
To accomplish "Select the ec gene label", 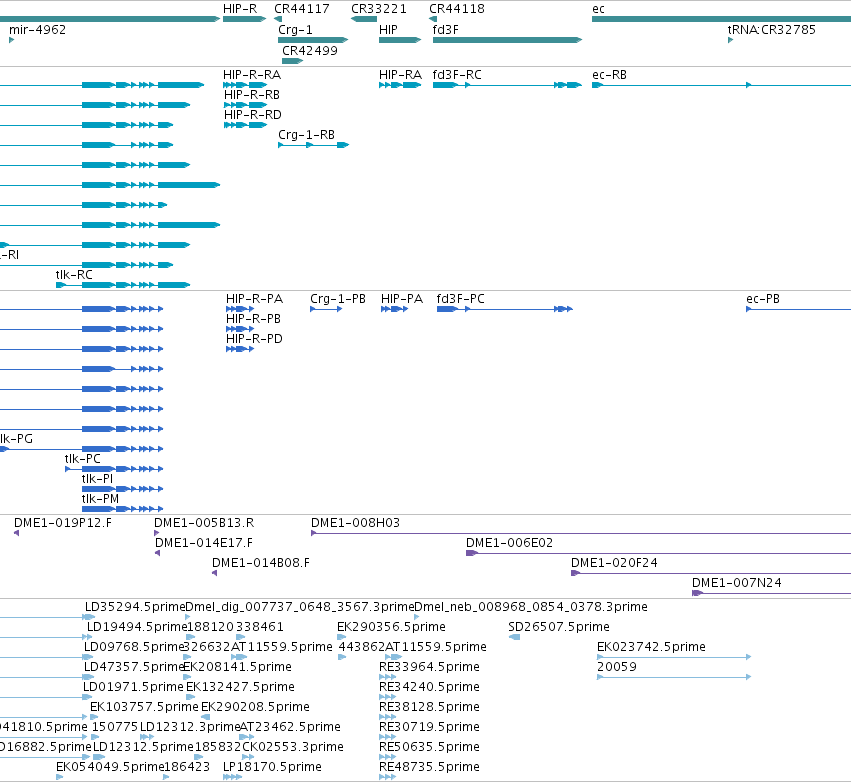I will point(598,9).
